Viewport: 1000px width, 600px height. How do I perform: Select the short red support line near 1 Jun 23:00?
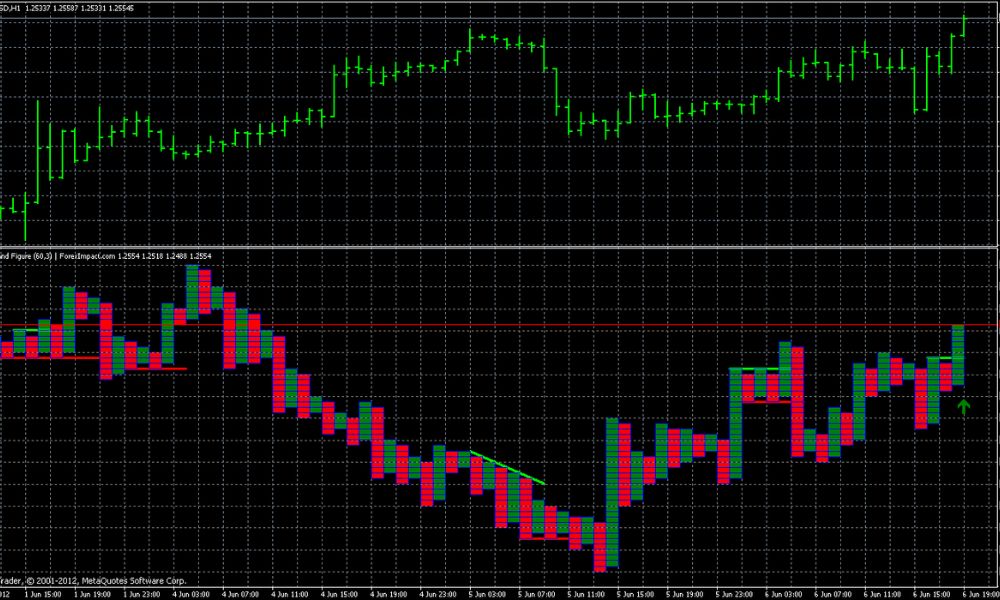pyautogui.click(x=162, y=369)
